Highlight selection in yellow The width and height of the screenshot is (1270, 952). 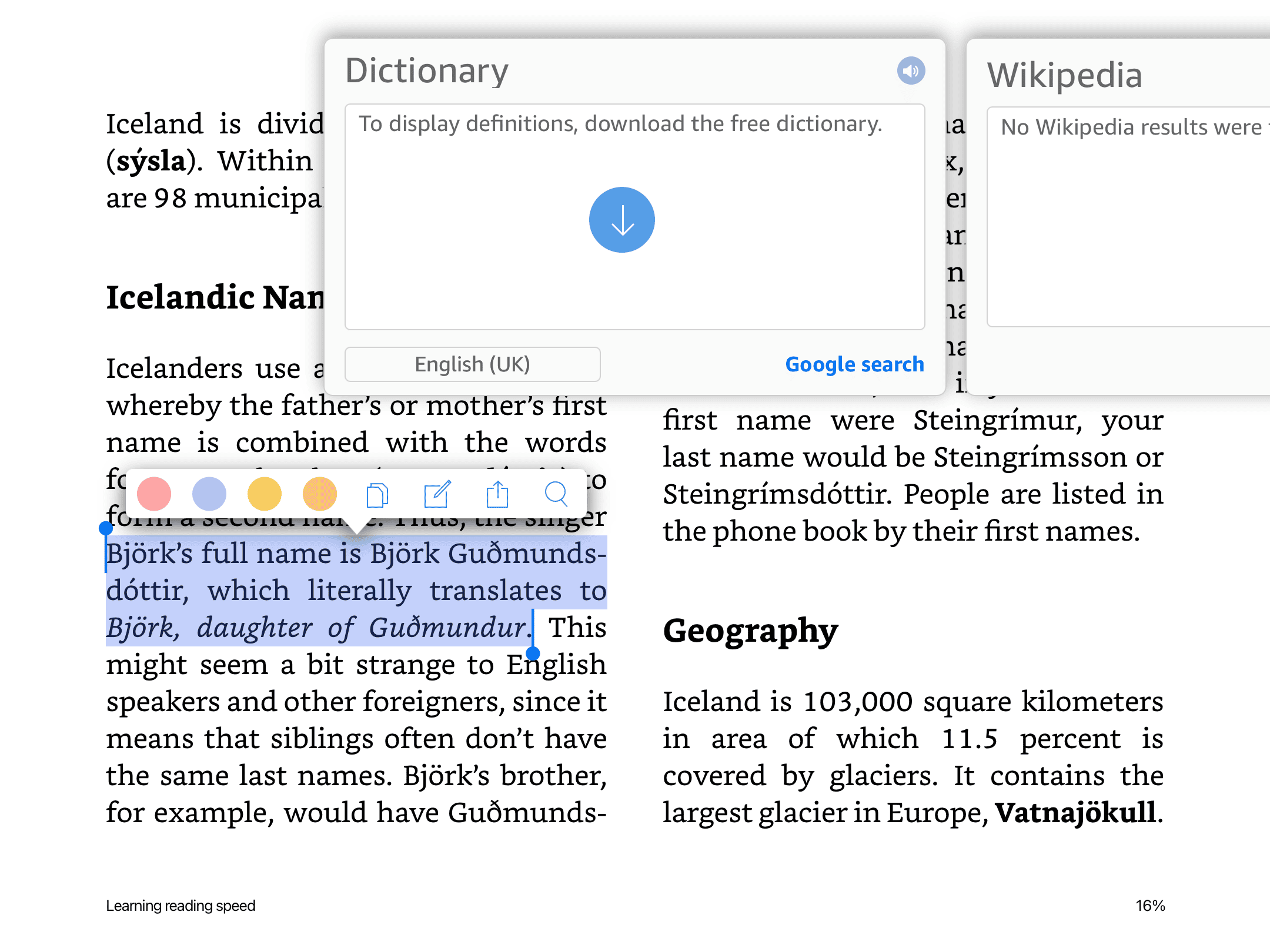pyautogui.click(x=265, y=494)
